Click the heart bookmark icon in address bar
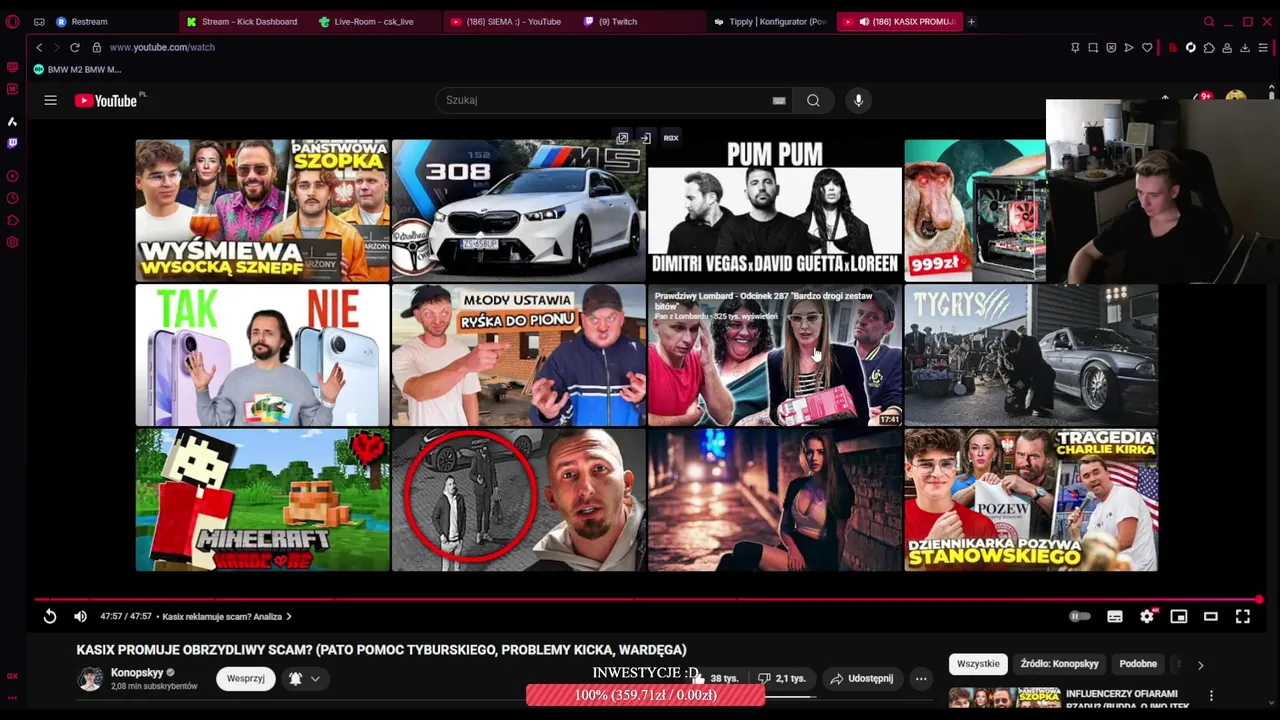This screenshot has height=720, width=1280. coord(1147,47)
